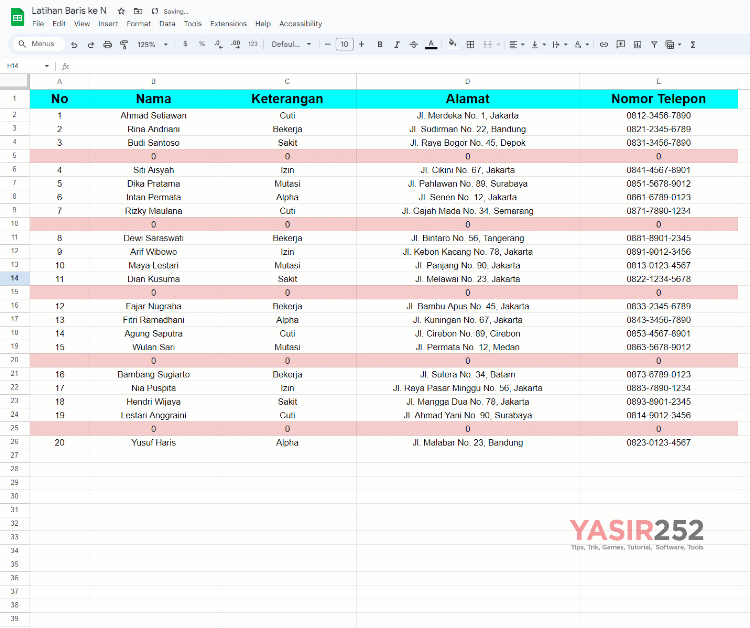Open the zoom 125% dropdown

(x=153, y=44)
